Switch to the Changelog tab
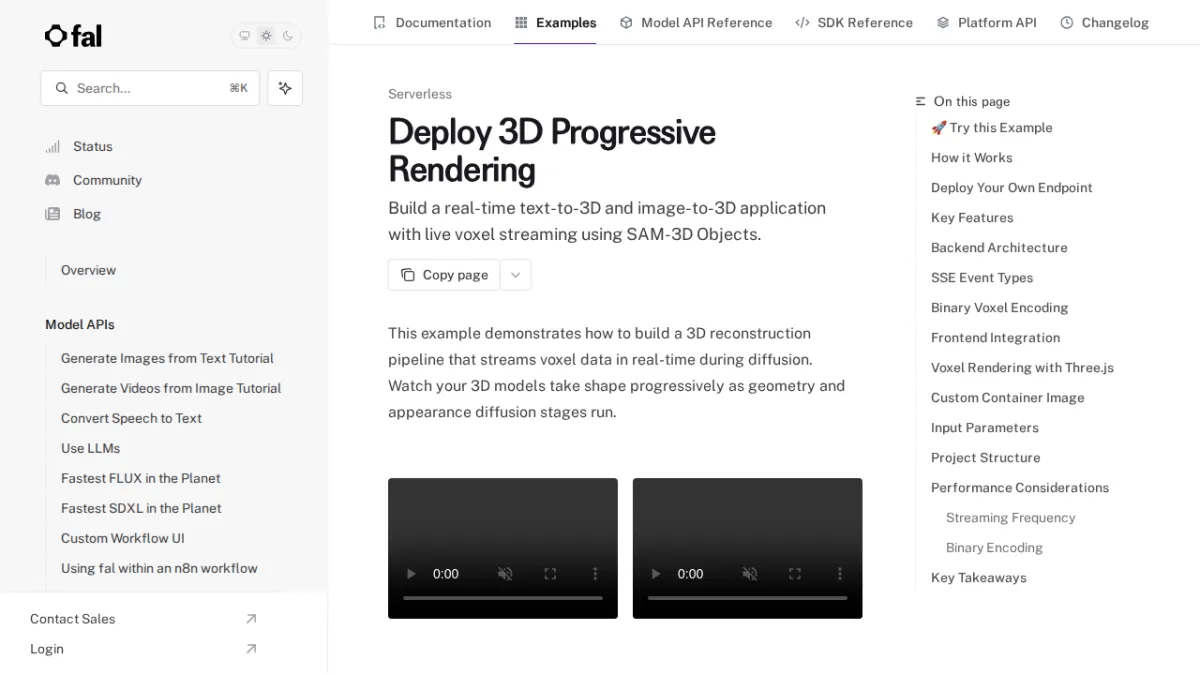The image size is (1200, 675). tap(1105, 22)
